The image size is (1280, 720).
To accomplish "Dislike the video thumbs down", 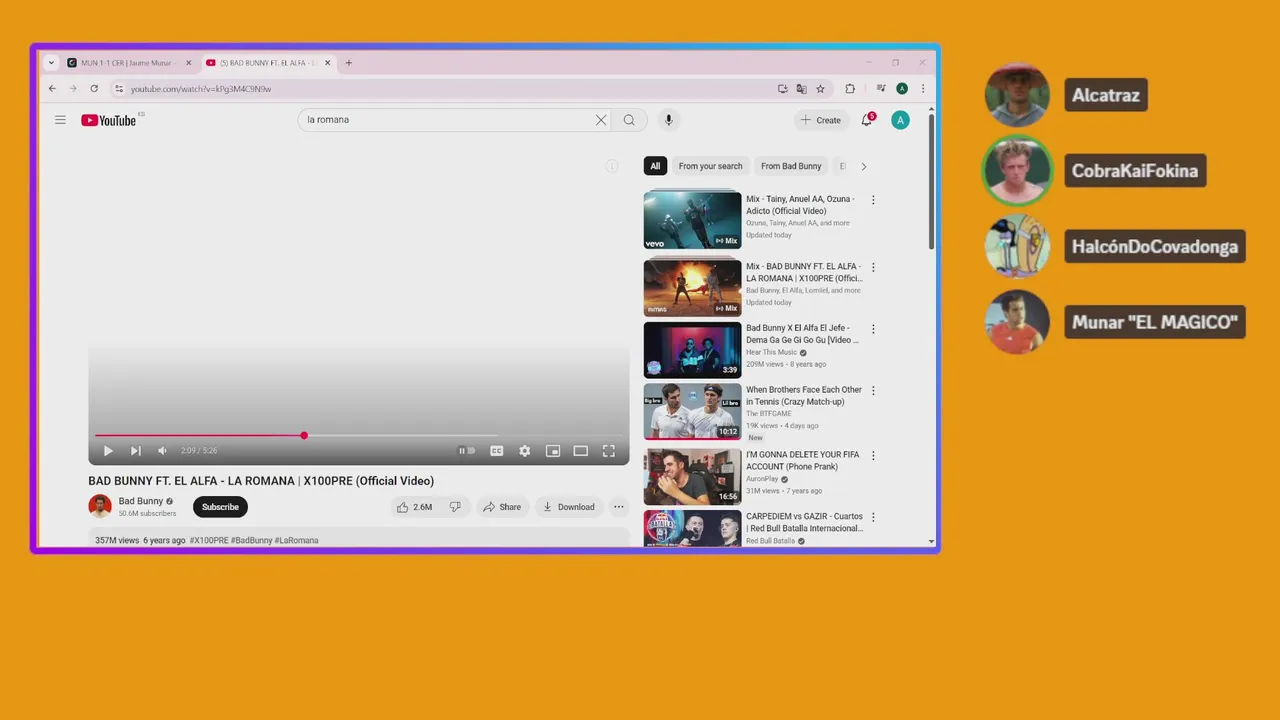I will 455,507.
